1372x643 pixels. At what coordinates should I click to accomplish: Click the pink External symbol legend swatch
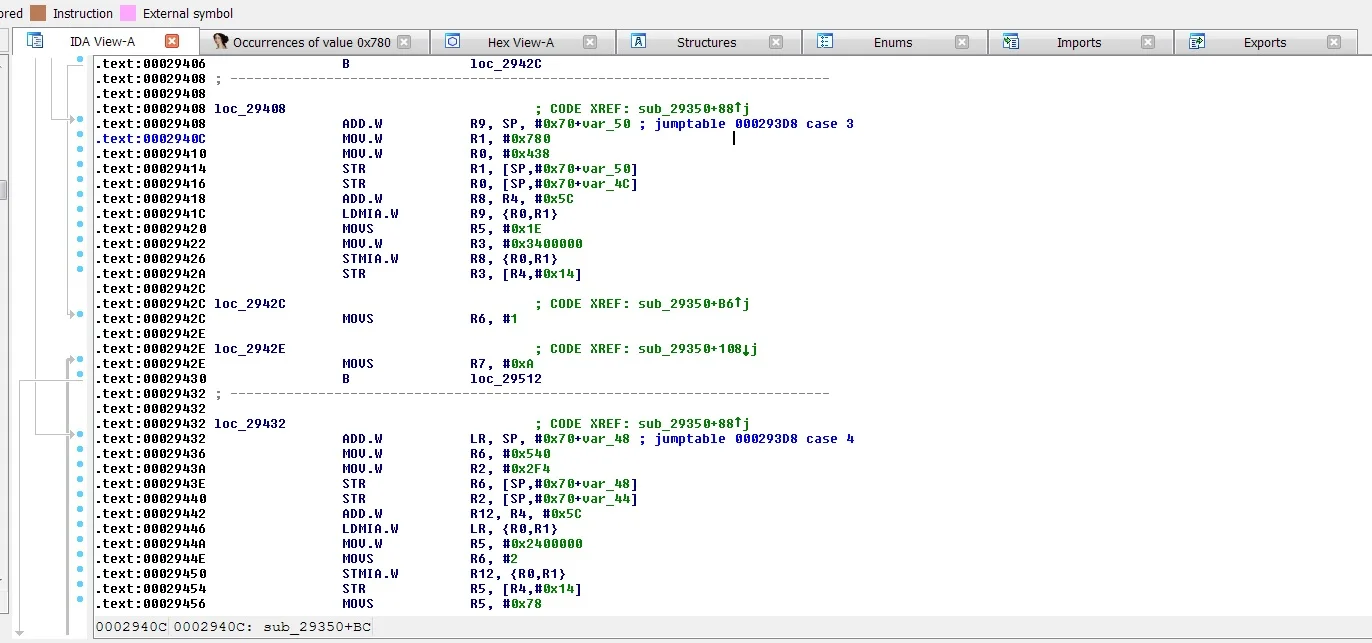(128, 13)
